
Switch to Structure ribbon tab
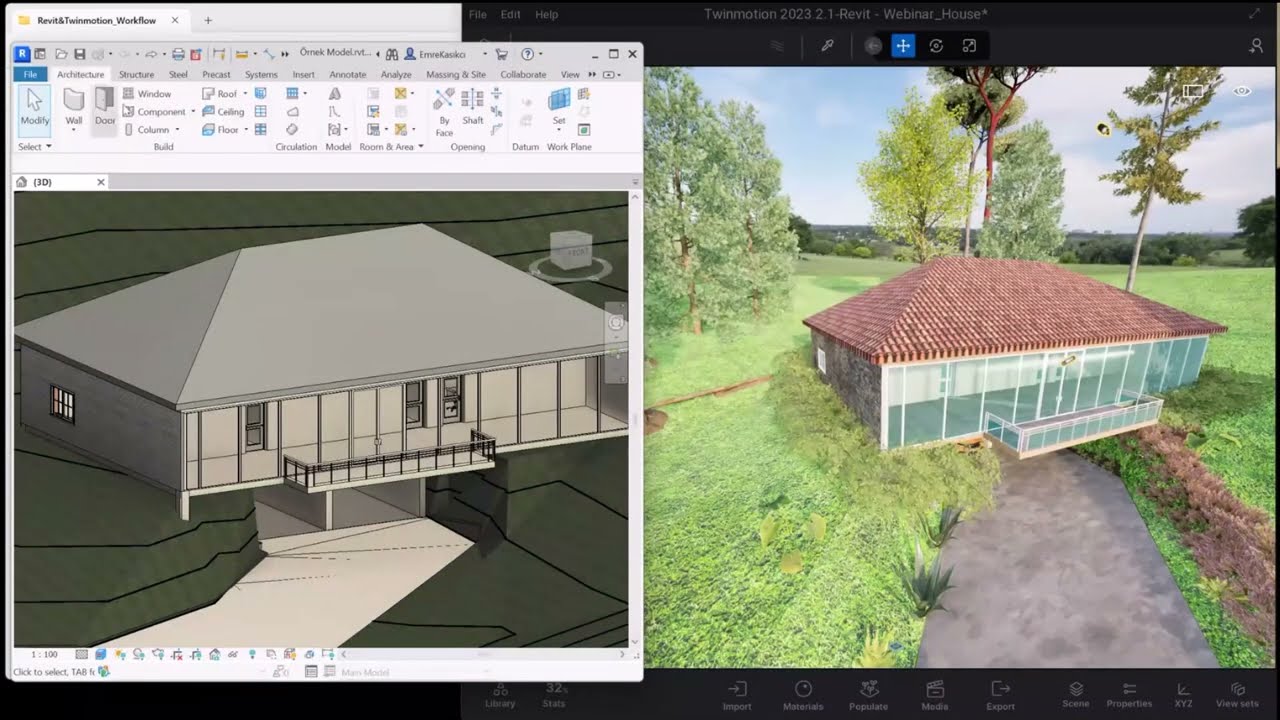136,74
